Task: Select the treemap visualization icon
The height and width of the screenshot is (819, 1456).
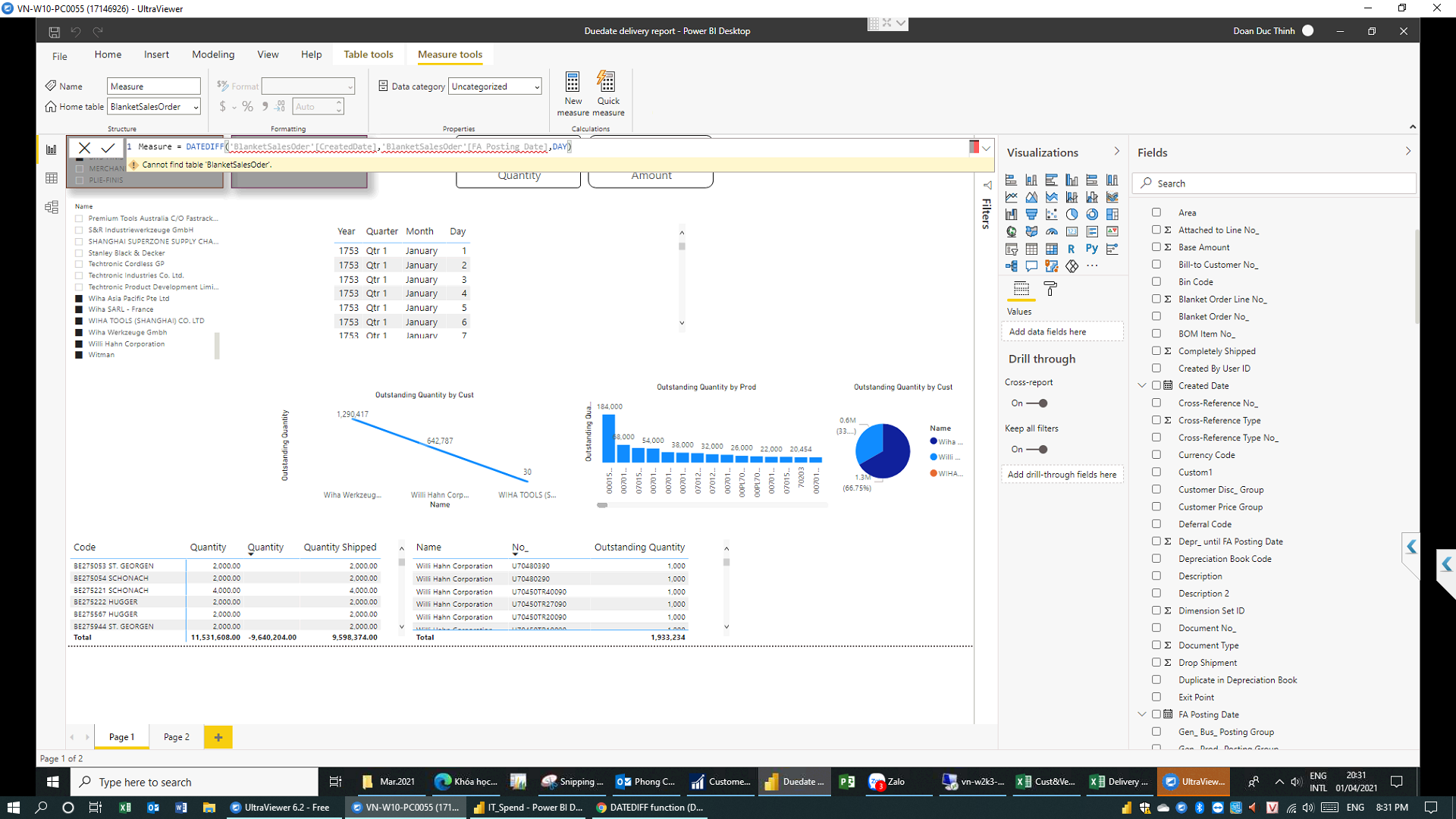Action: 1112,215
